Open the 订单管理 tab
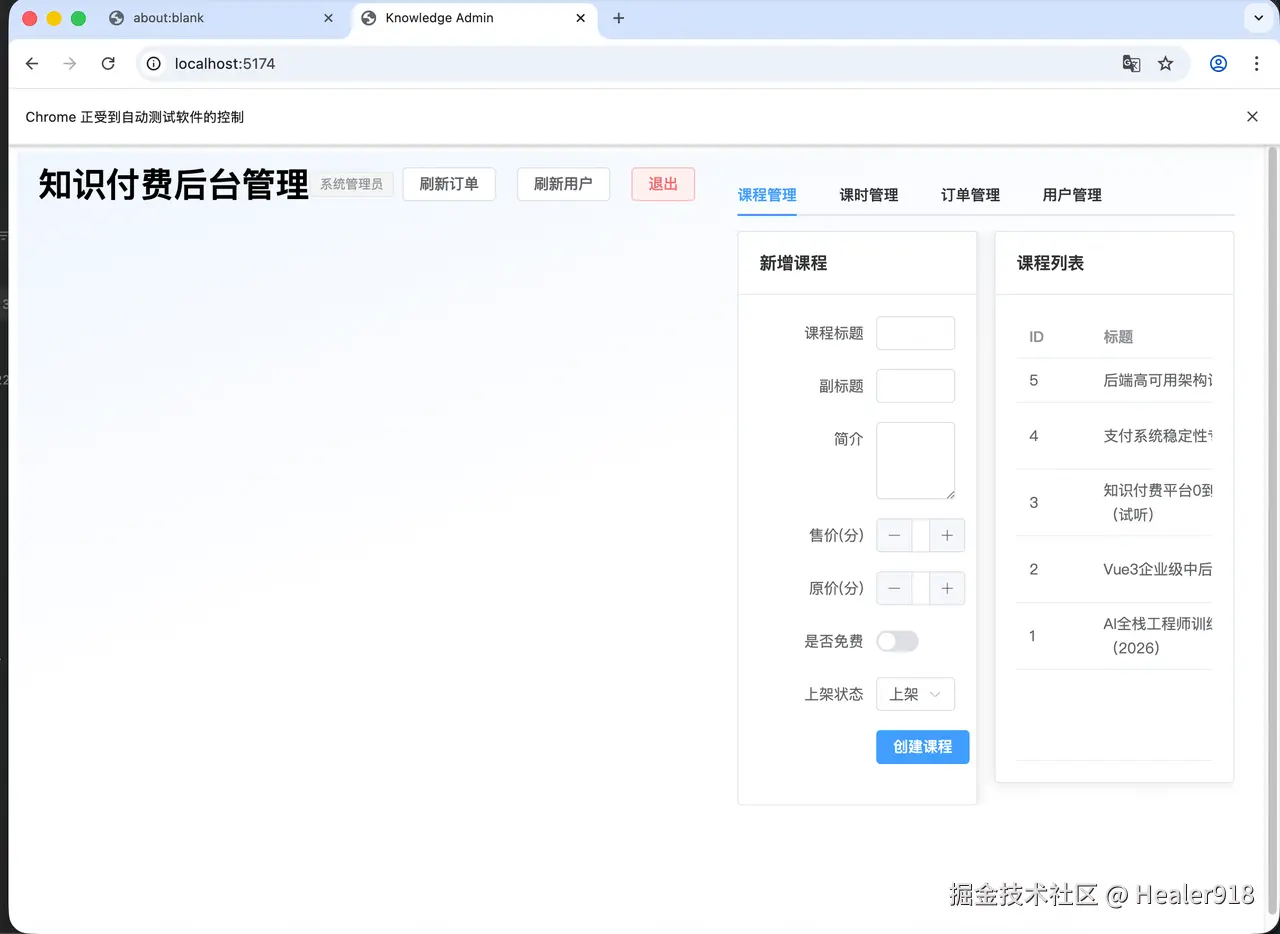 click(970, 195)
